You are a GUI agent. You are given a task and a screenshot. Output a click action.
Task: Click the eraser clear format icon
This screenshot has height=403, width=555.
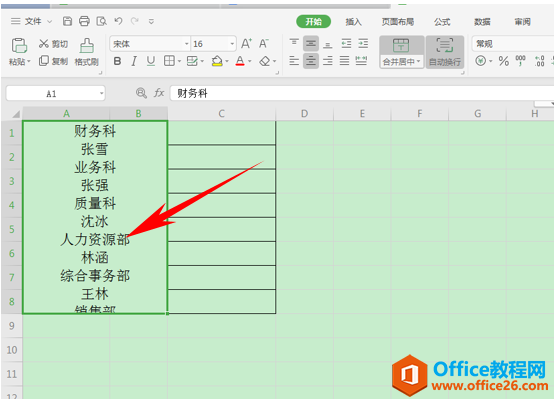[264, 62]
